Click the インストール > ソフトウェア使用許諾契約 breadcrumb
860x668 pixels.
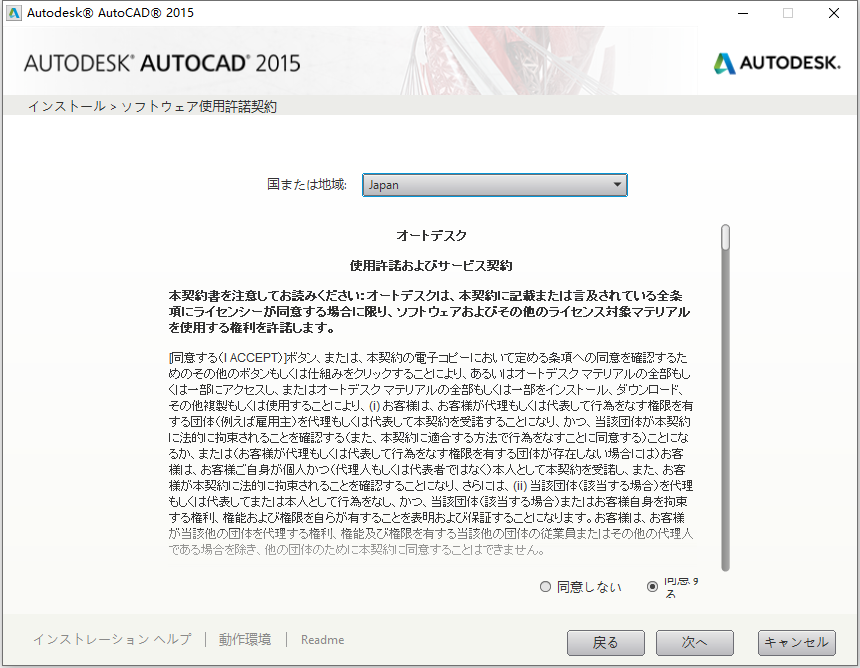pyautogui.click(x=152, y=106)
